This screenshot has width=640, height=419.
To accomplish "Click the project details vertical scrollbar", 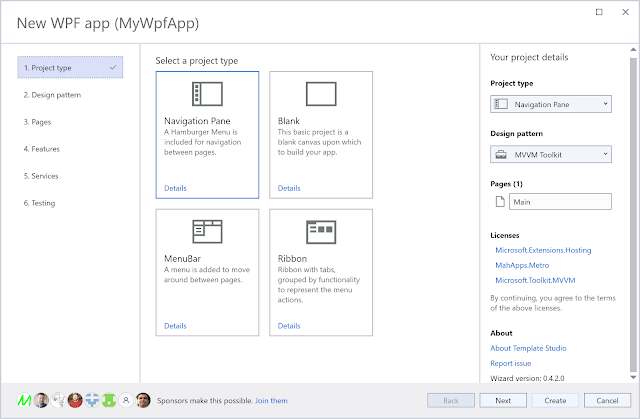I will [633, 214].
